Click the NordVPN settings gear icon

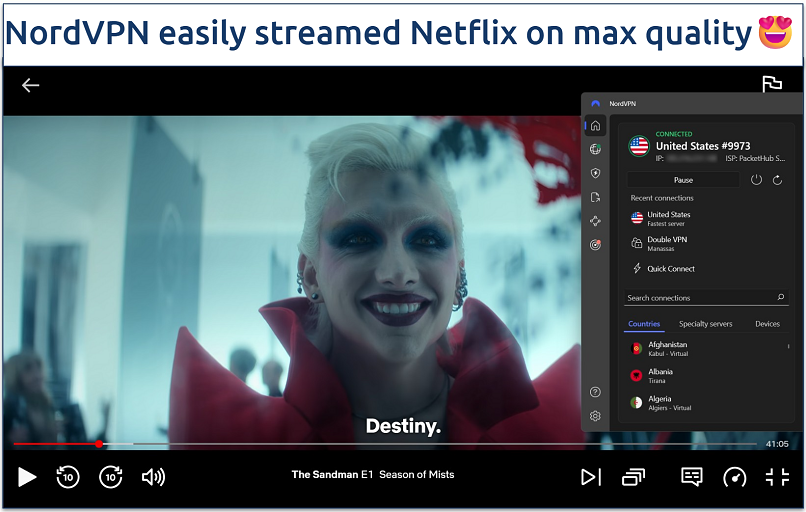tap(596, 416)
